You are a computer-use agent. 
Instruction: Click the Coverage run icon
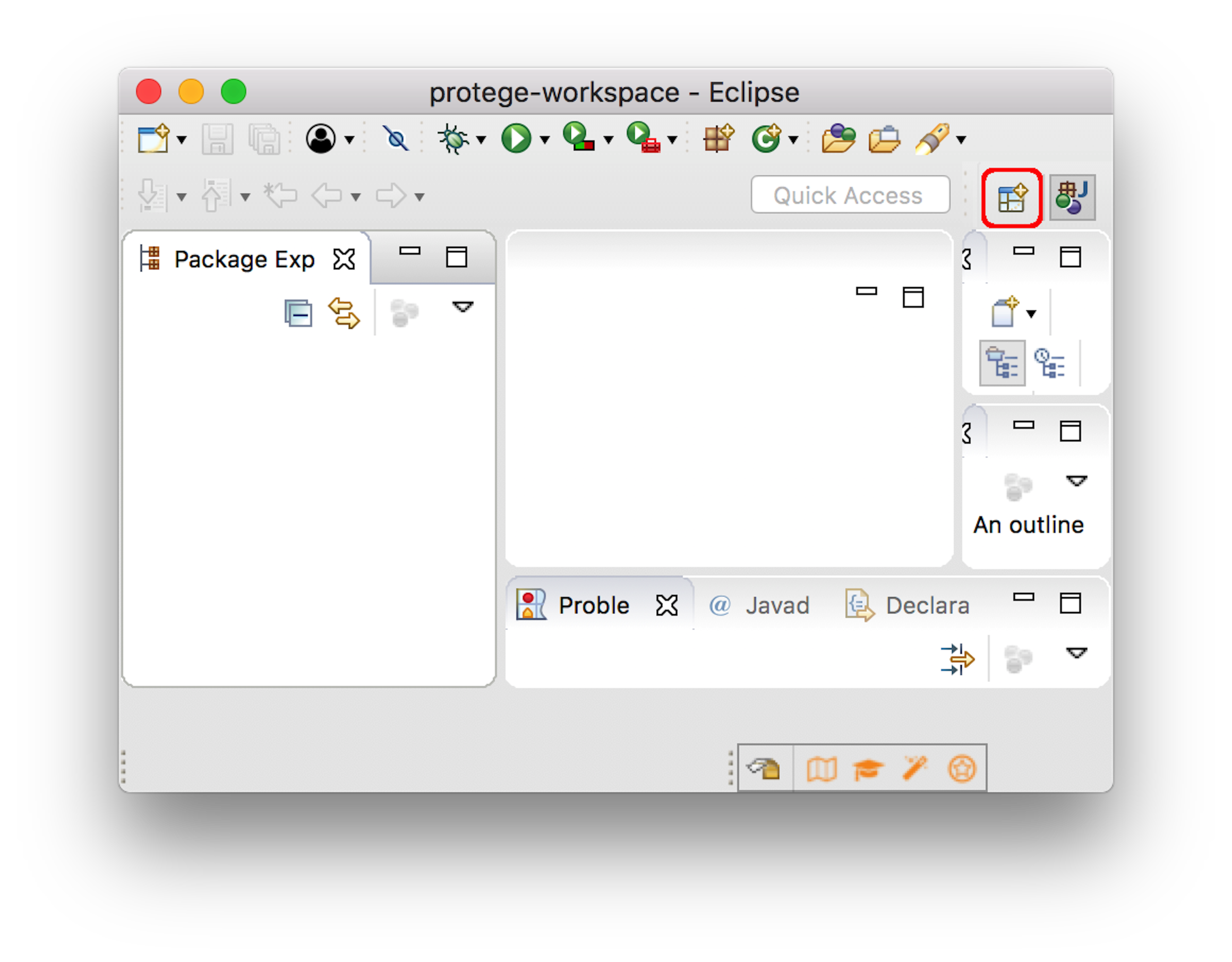click(579, 137)
